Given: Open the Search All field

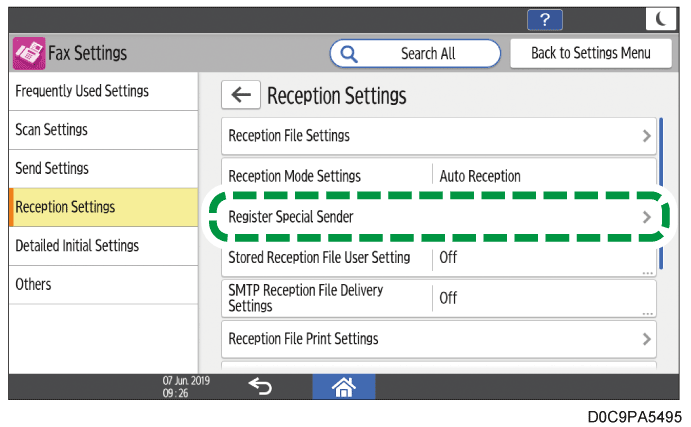Looking at the screenshot, I should point(415,53).
